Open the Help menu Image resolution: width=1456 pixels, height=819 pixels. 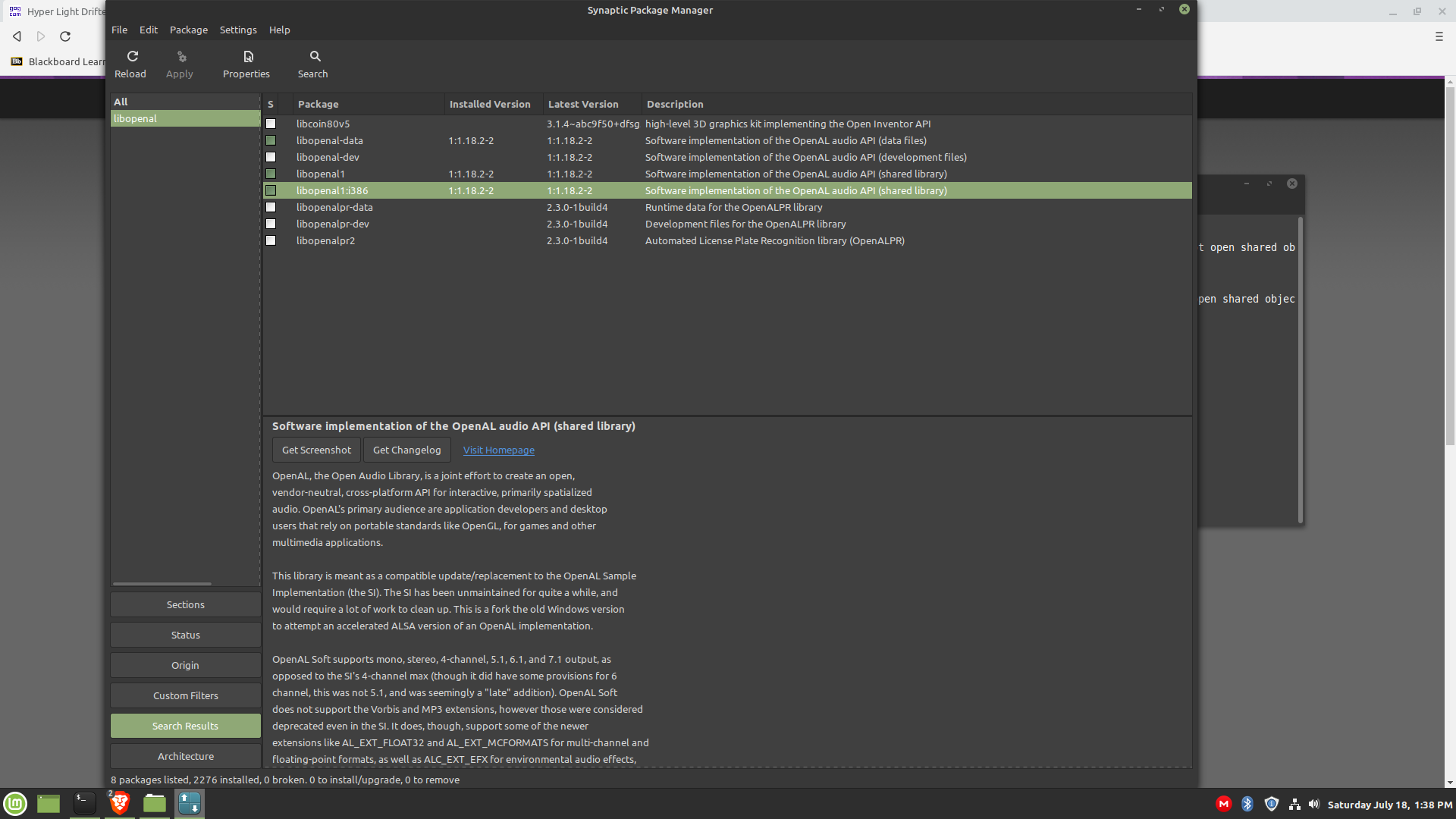(279, 30)
